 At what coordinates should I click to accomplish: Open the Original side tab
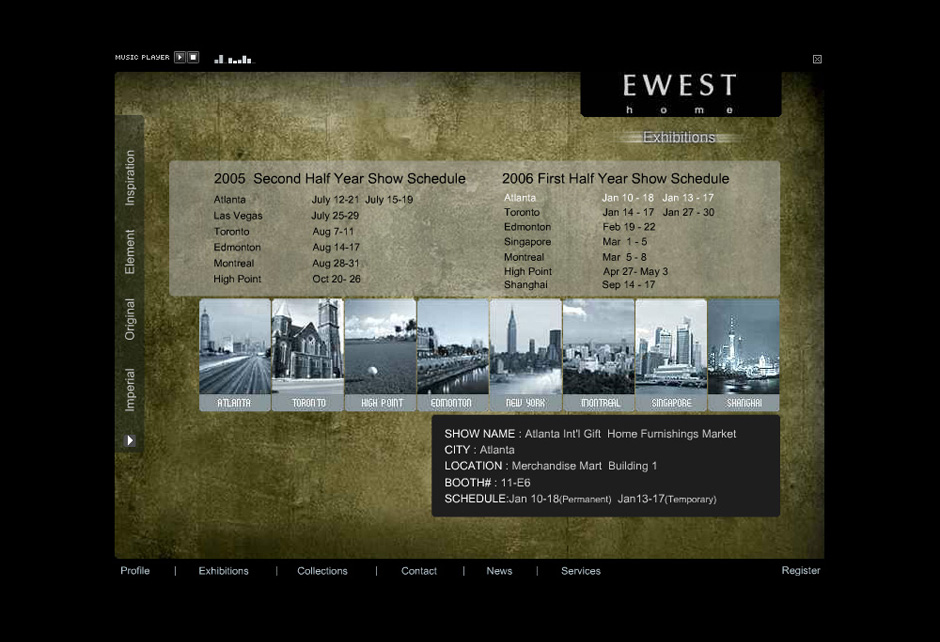tap(129, 320)
